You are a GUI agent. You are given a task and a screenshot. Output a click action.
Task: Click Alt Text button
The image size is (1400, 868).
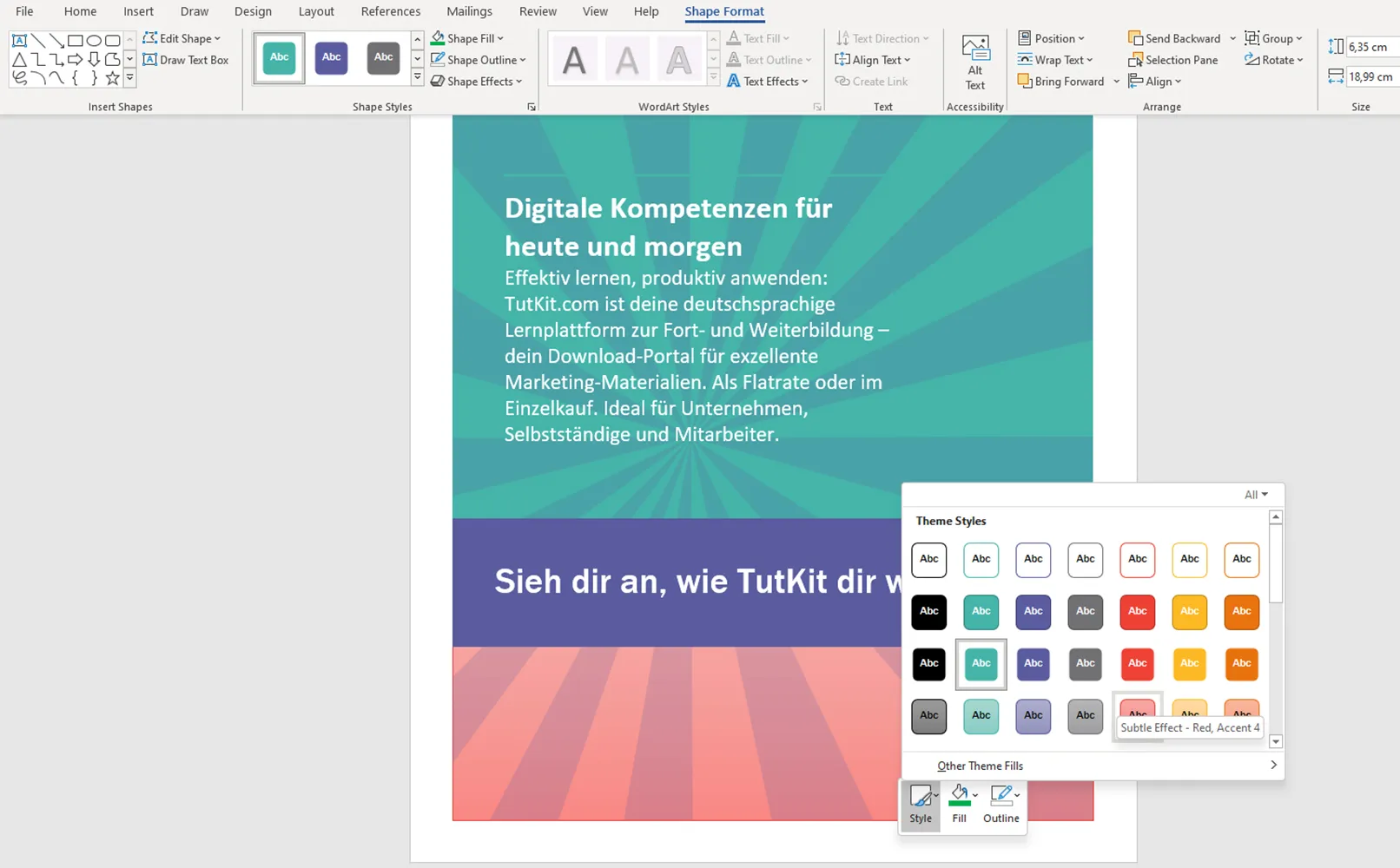[975, 62]
